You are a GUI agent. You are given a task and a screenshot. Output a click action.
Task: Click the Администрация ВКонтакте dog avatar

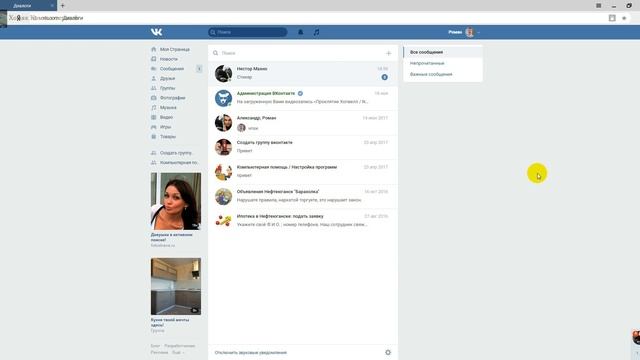point(223,98)
